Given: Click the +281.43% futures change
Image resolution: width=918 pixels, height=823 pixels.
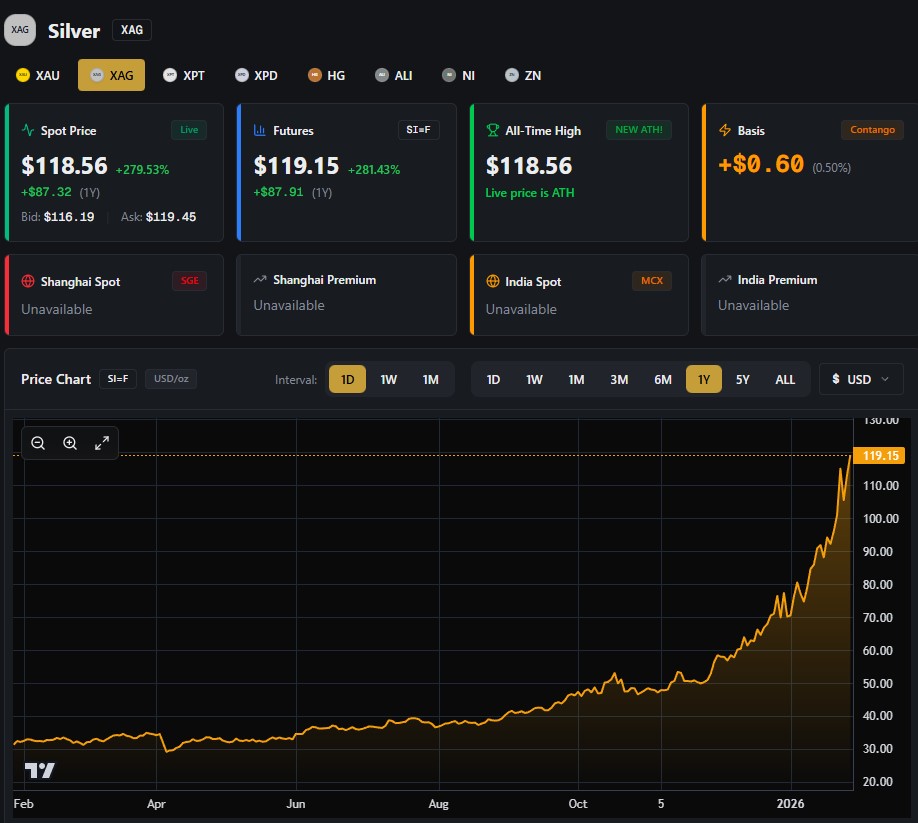Looking at the screenshot, I should [374, 170].
